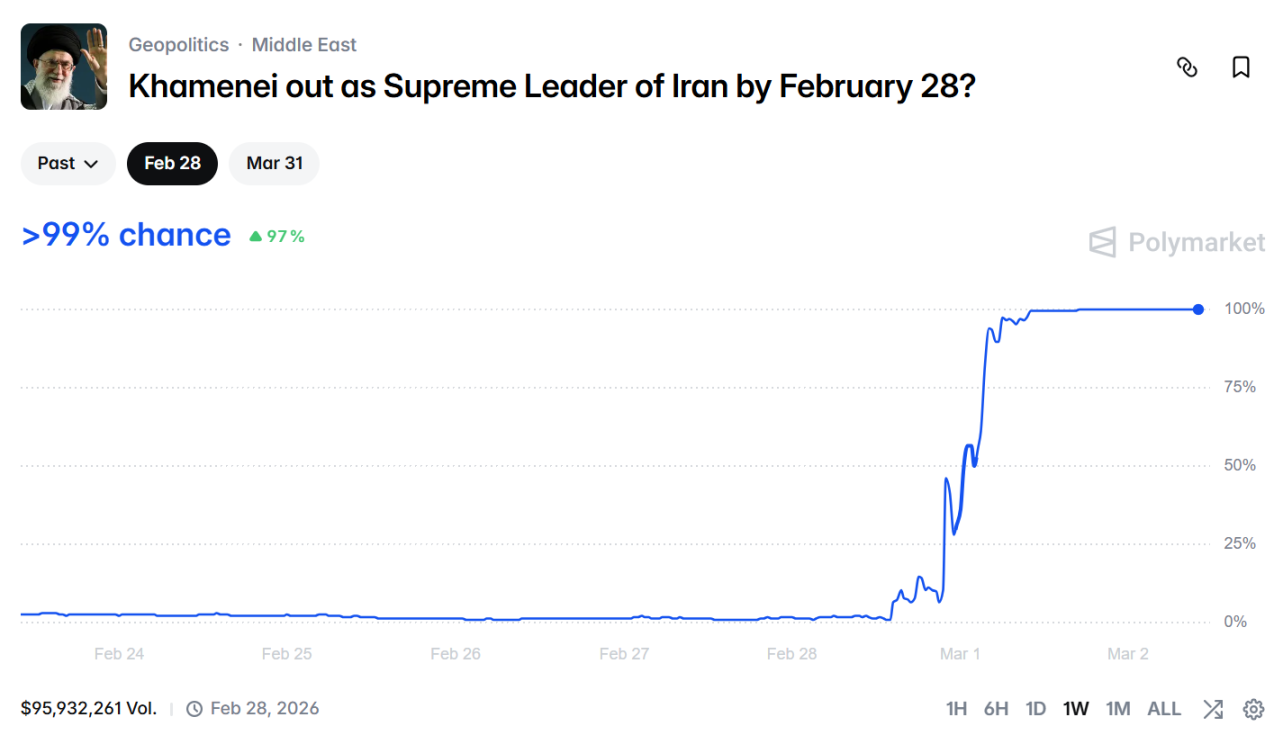Image resolution: width=1283 pixels, height=744 pixels.
Task: Click the blue endpoint dot on the chart
Action: 1198,310
